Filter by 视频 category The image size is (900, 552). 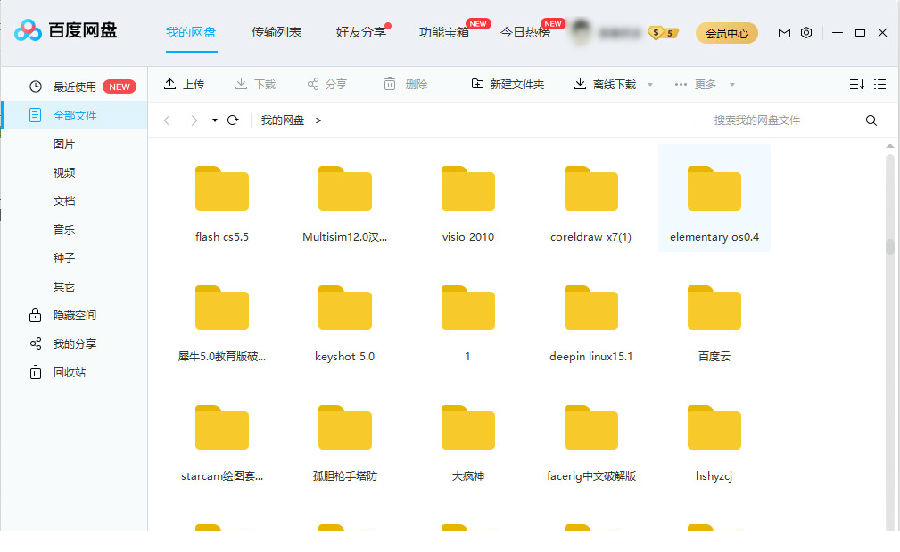[64, 173]
